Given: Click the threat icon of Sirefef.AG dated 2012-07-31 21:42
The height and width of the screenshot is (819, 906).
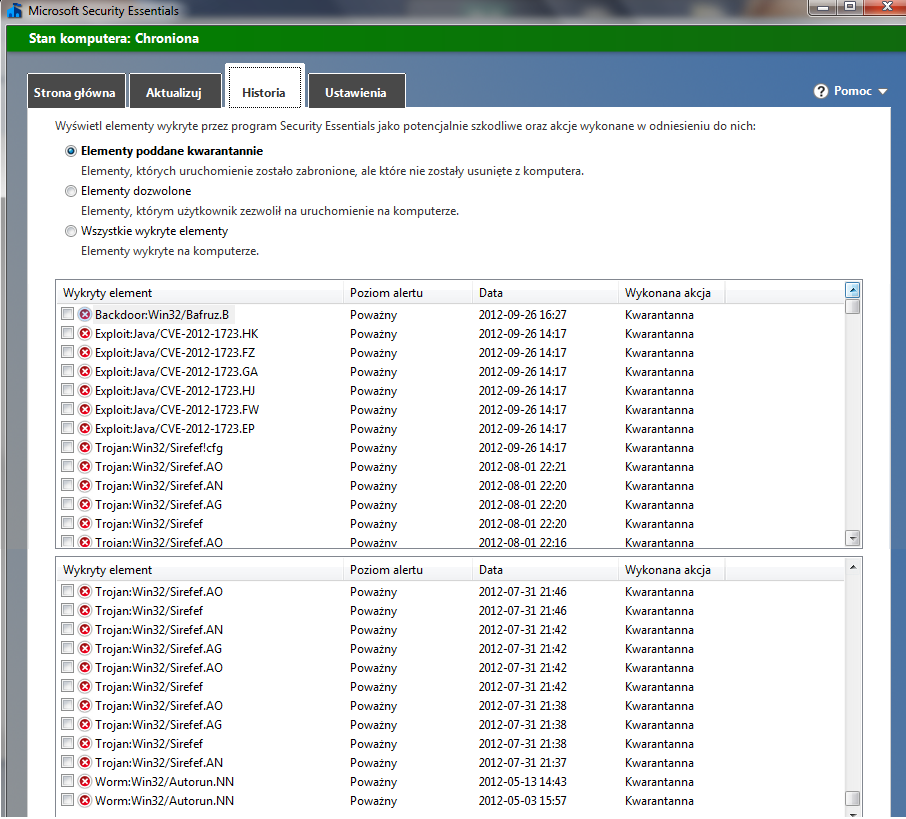Looking at the screenshot, I should coord(85,648).
